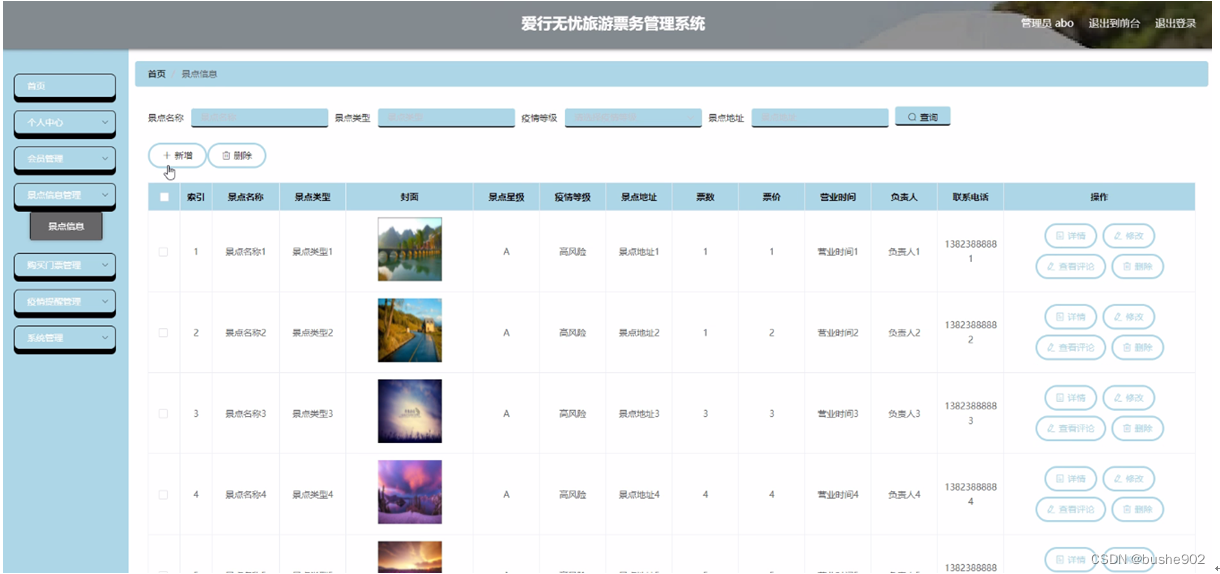Click 删除 in the 景点名称4 row
The width and height of the screenshot is (1220, 574).
[x=1138, y=509]
